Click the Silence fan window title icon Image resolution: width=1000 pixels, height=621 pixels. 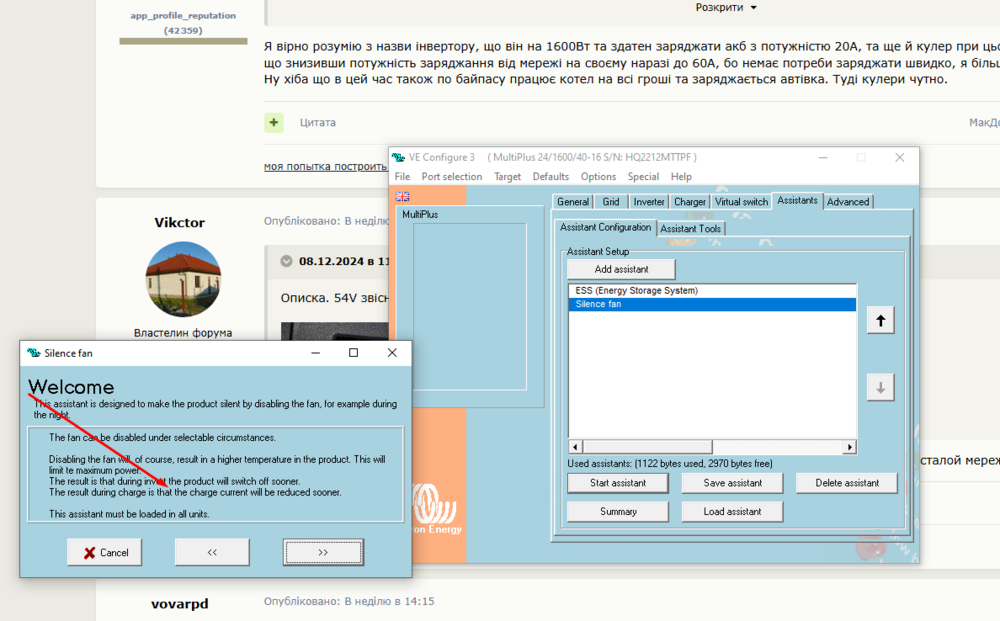pos(33,353)
